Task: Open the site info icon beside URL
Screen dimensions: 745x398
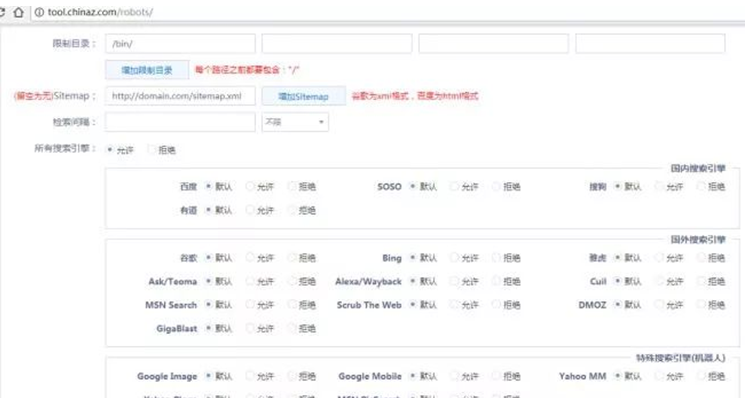Action: [x=39, y=12]
